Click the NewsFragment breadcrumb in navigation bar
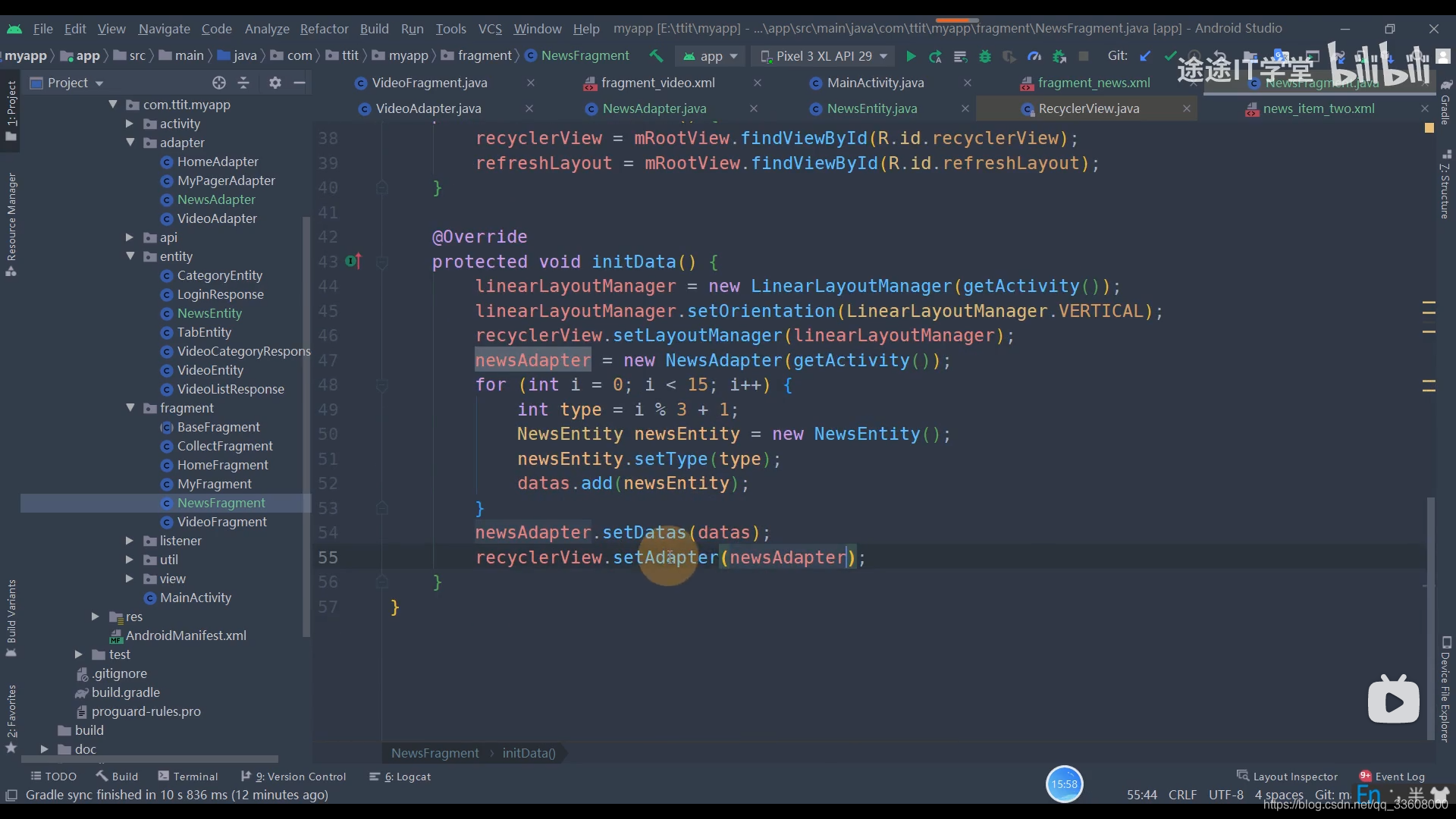The width and height of the screenshot is (1456, 819). coord(577,56)
